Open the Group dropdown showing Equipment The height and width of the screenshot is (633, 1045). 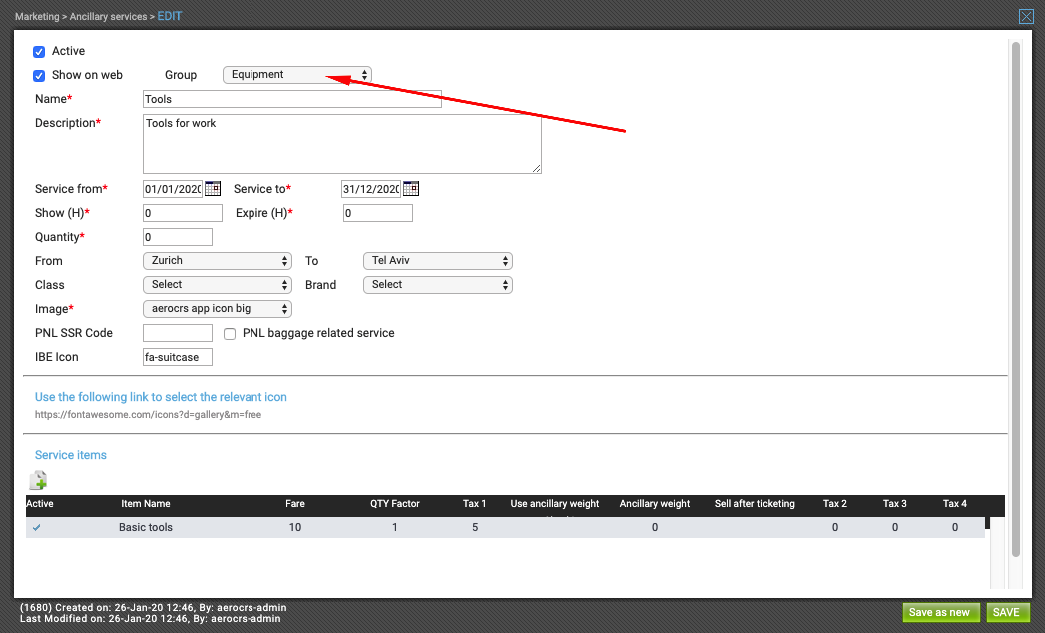(297, 75)
